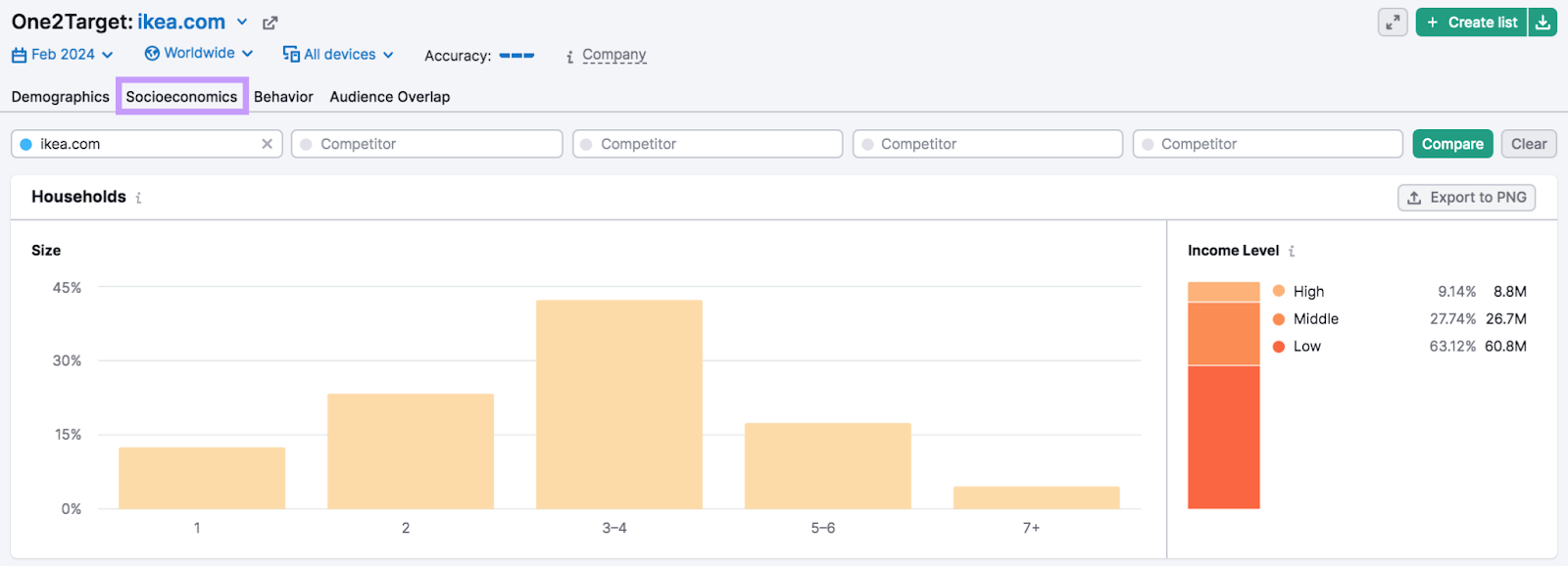Image resolution: width=1568 pixels, height=566 pixels.
Task: Click the Clear button
Action: [x=1529, y=144]
